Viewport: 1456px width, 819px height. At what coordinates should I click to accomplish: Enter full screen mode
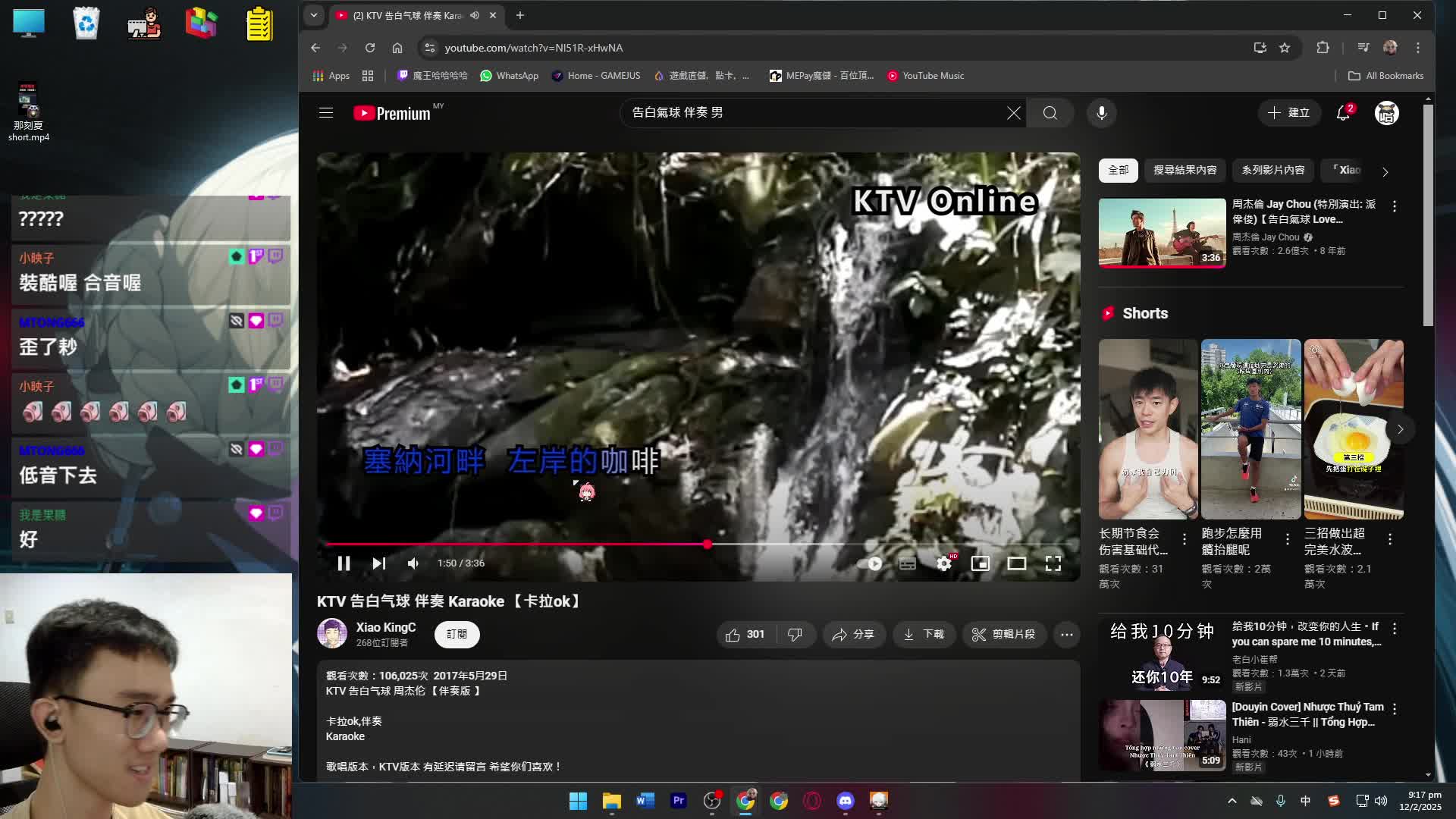point(1053,563)
